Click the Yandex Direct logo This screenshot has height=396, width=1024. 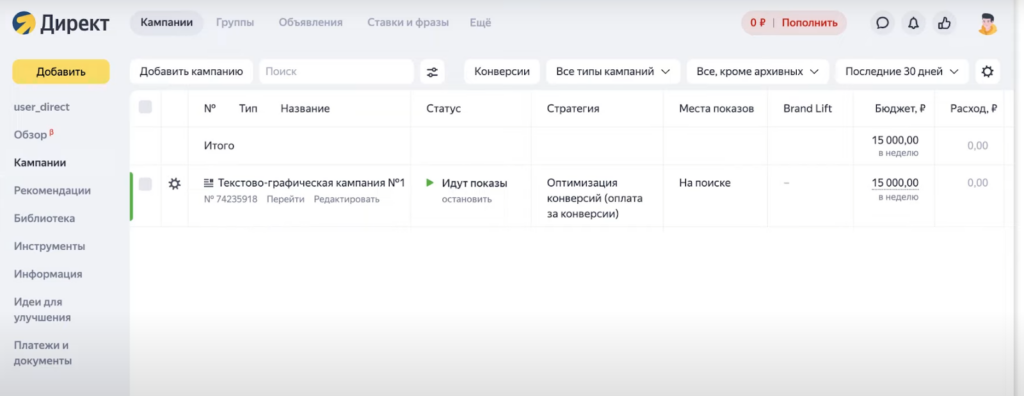pos(60,24)
